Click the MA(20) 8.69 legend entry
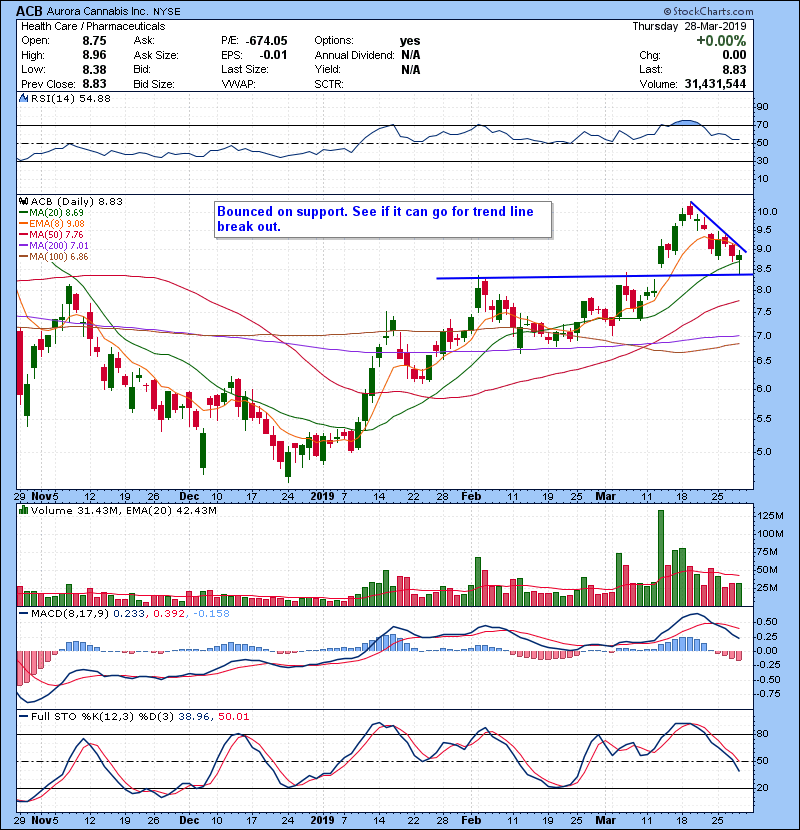The image size is (800, 830). pyautogui.click(x=56, y=212)
